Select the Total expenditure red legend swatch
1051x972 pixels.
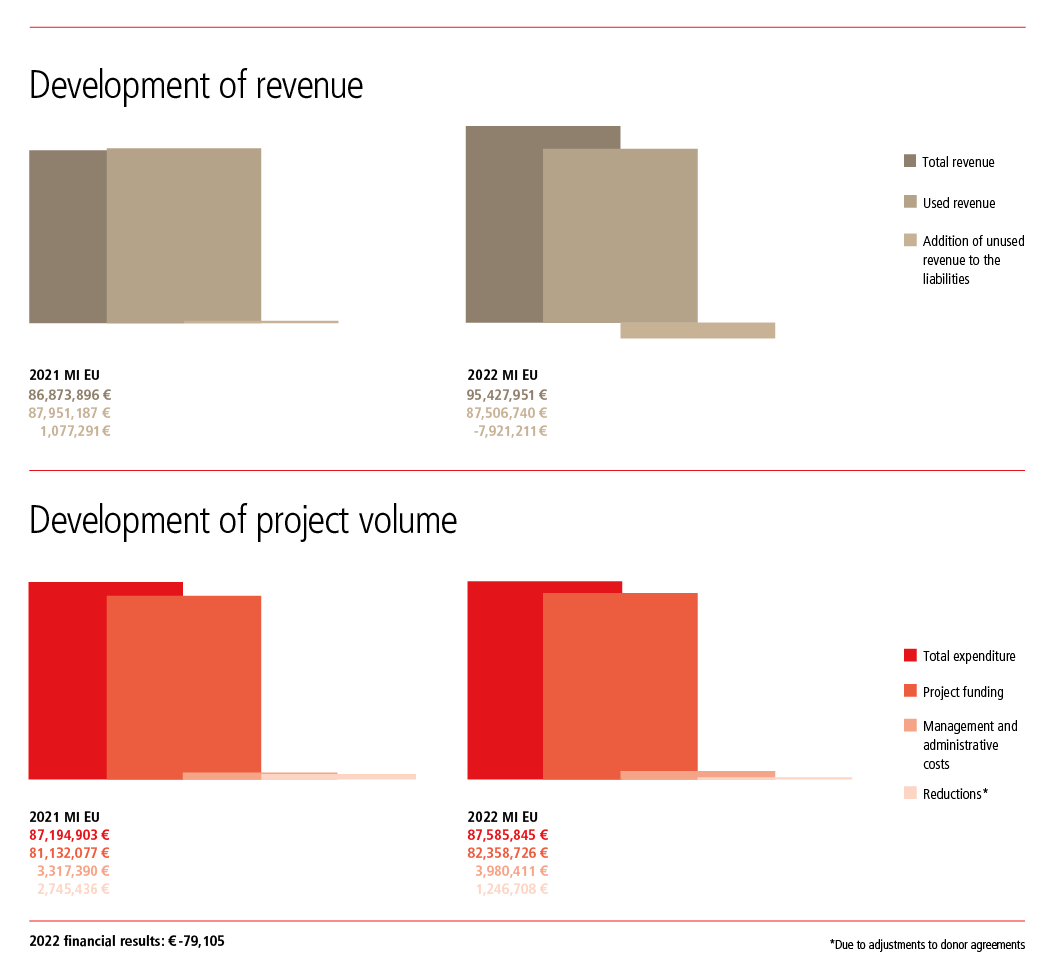pos(909,656)
